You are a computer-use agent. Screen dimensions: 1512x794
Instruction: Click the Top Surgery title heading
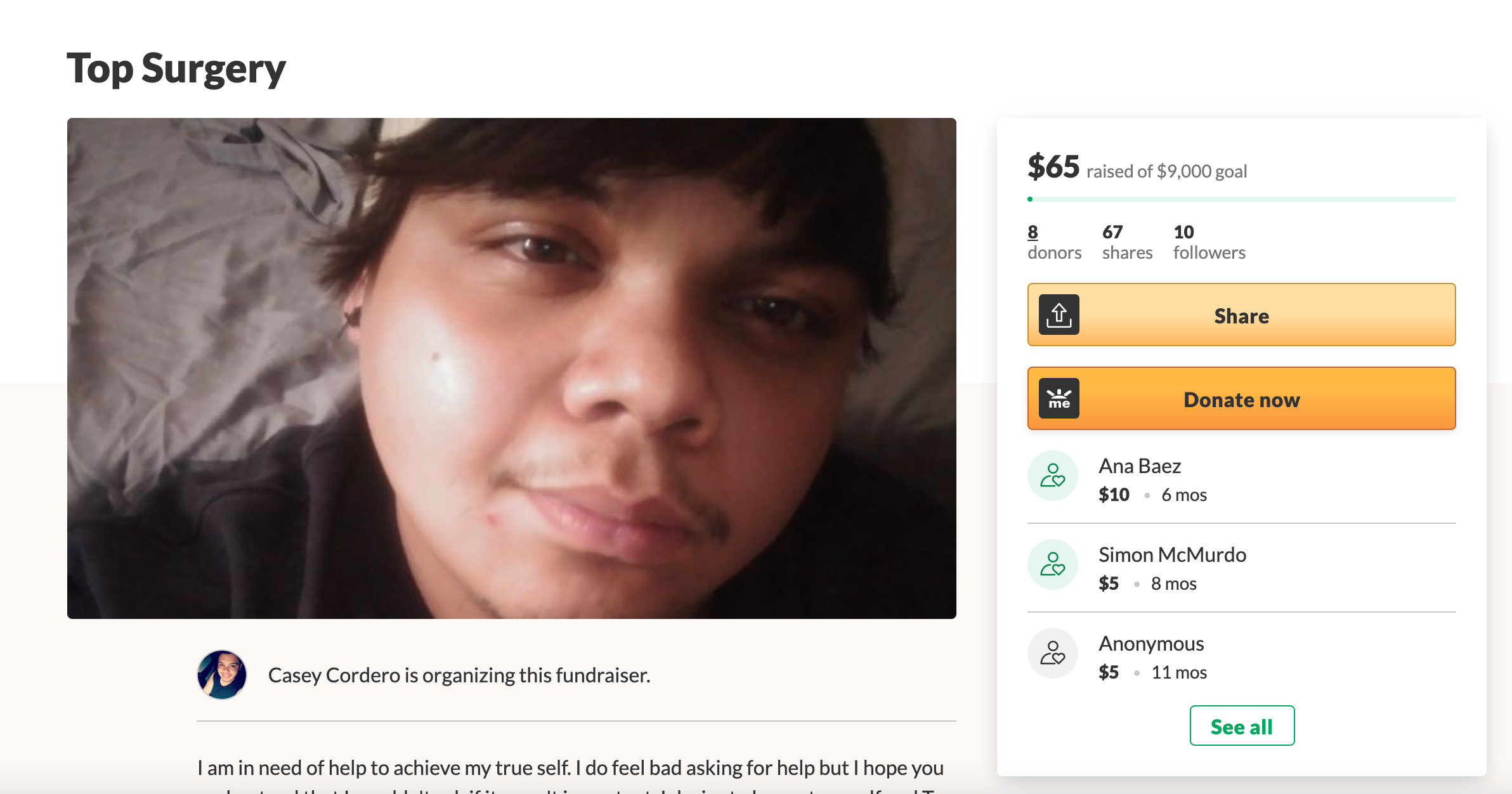coord(176,68)
